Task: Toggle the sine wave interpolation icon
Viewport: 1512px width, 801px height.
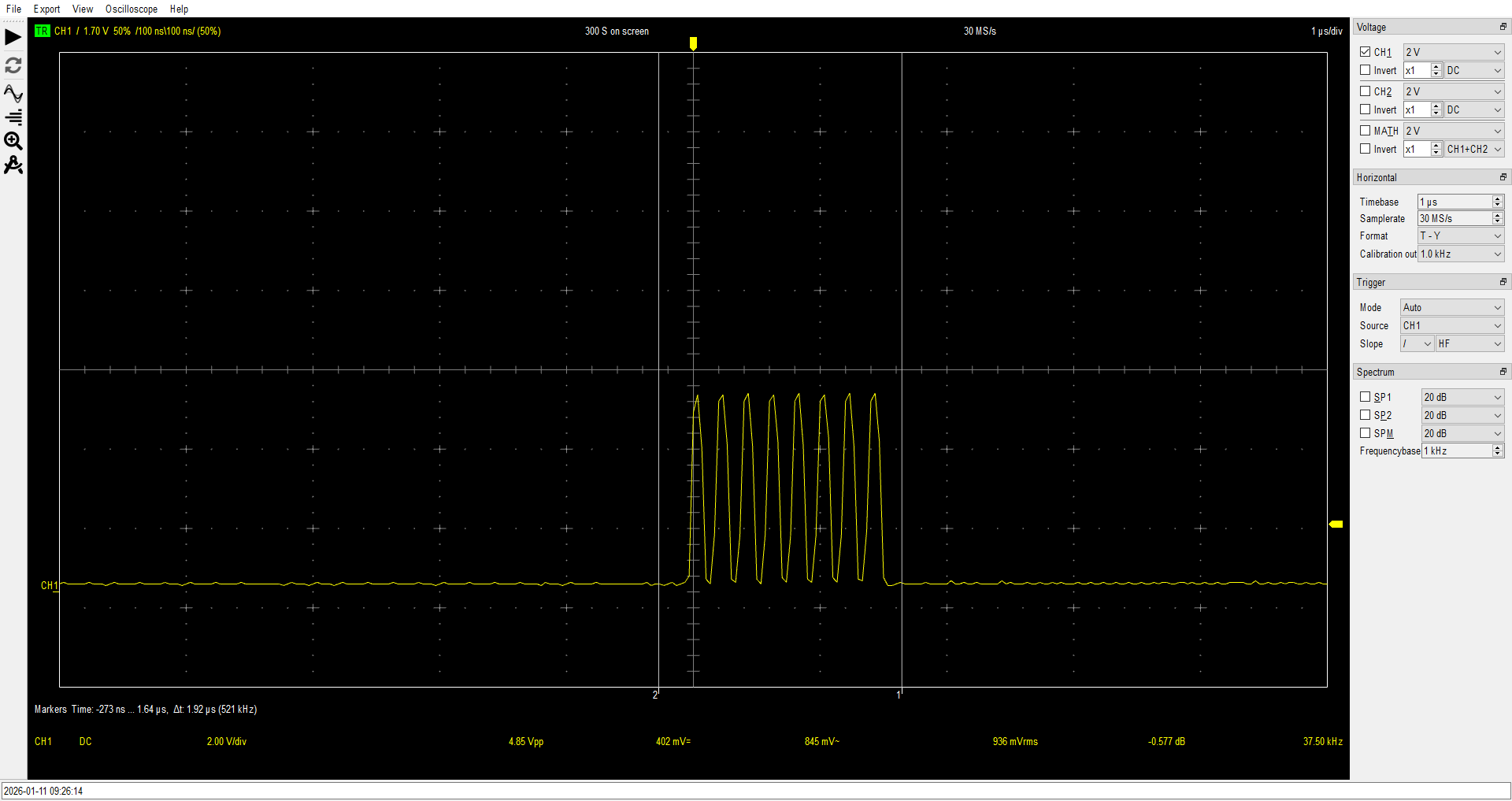Action: click(x=13, y=94)
